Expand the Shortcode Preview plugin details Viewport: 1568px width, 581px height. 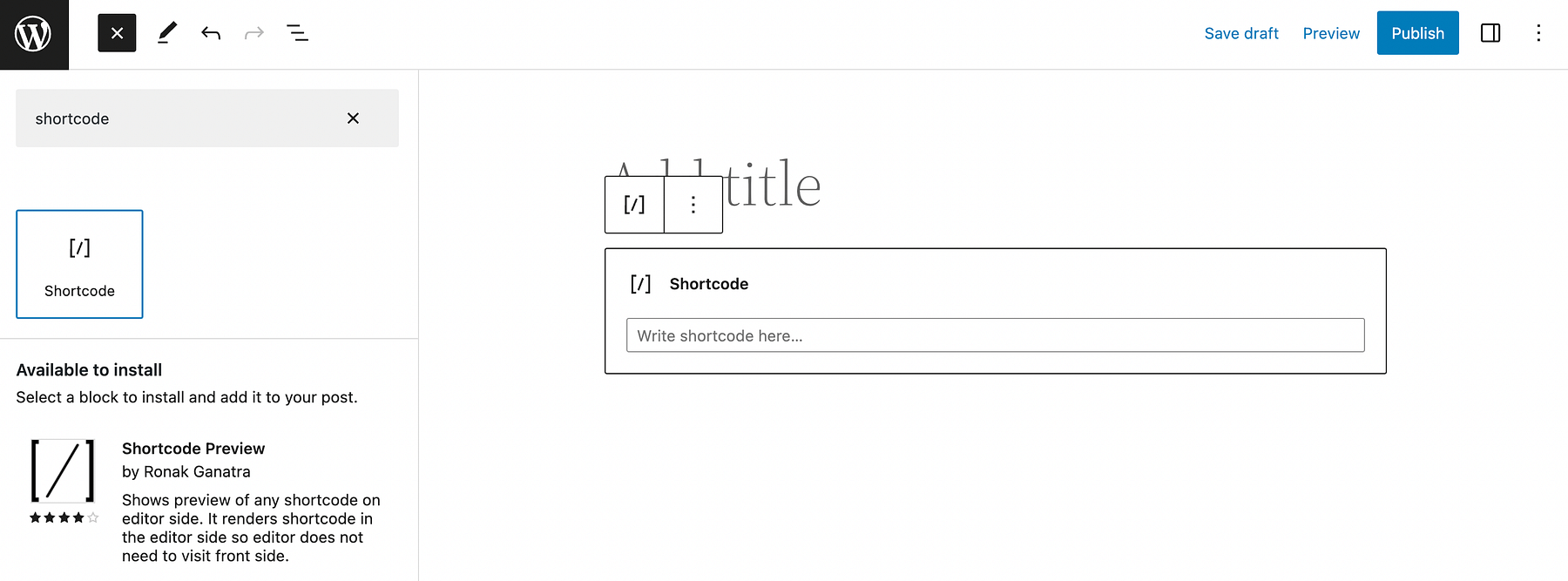pyautogui.click(x=193, y=448)
